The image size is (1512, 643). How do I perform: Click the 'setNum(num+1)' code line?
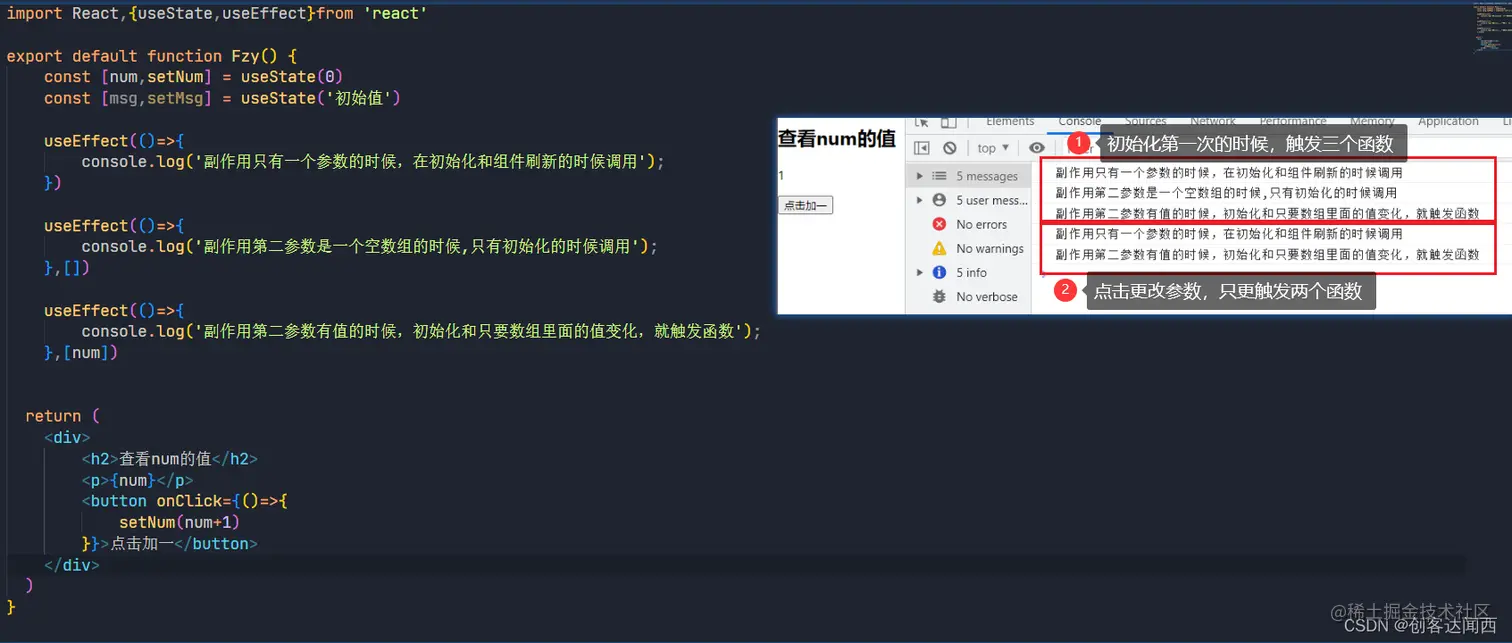tap(180, 522)
